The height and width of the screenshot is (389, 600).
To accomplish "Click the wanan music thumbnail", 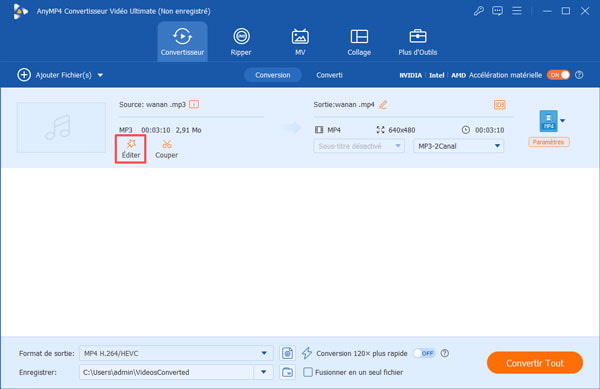I will pos(61,127).
